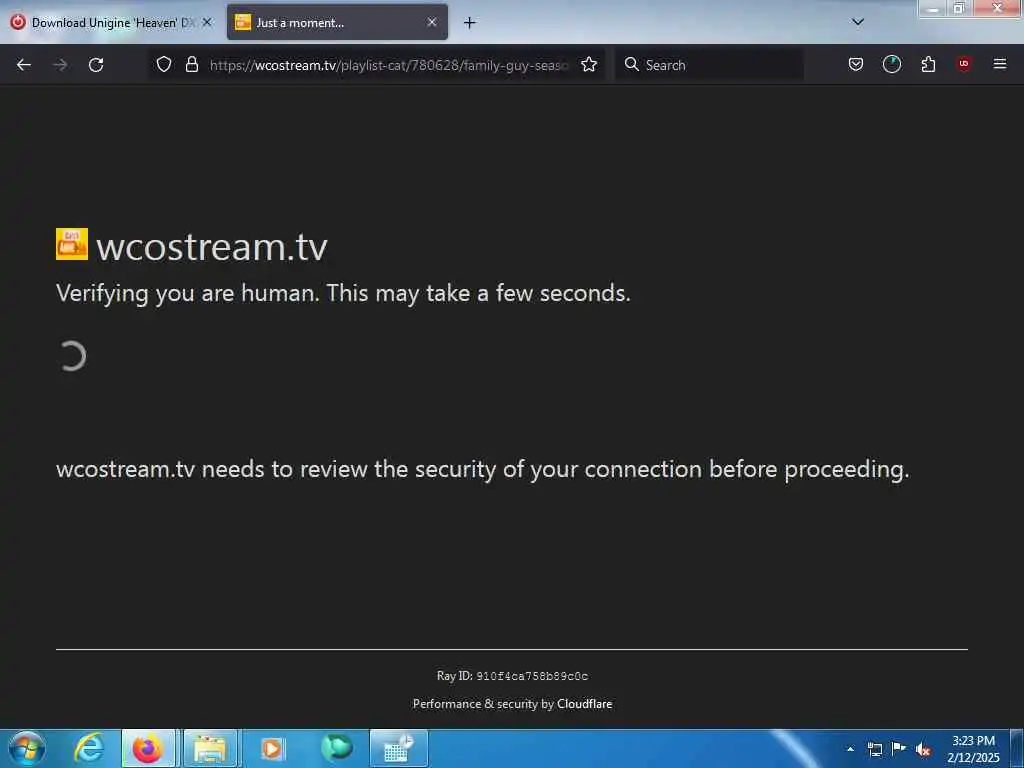The image size is (1024, 768).
Task: Restore down the Firefox window
Action: click(x=959, y=8)
